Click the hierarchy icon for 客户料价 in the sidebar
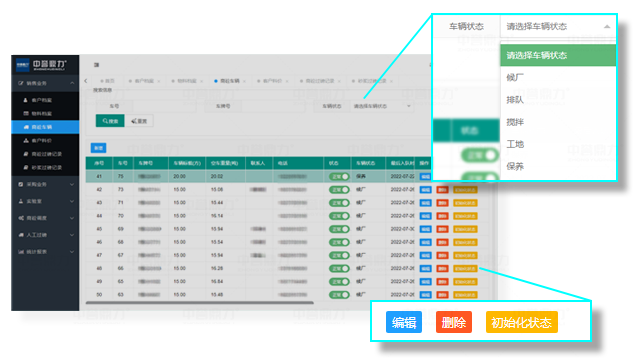 point(26,141)
